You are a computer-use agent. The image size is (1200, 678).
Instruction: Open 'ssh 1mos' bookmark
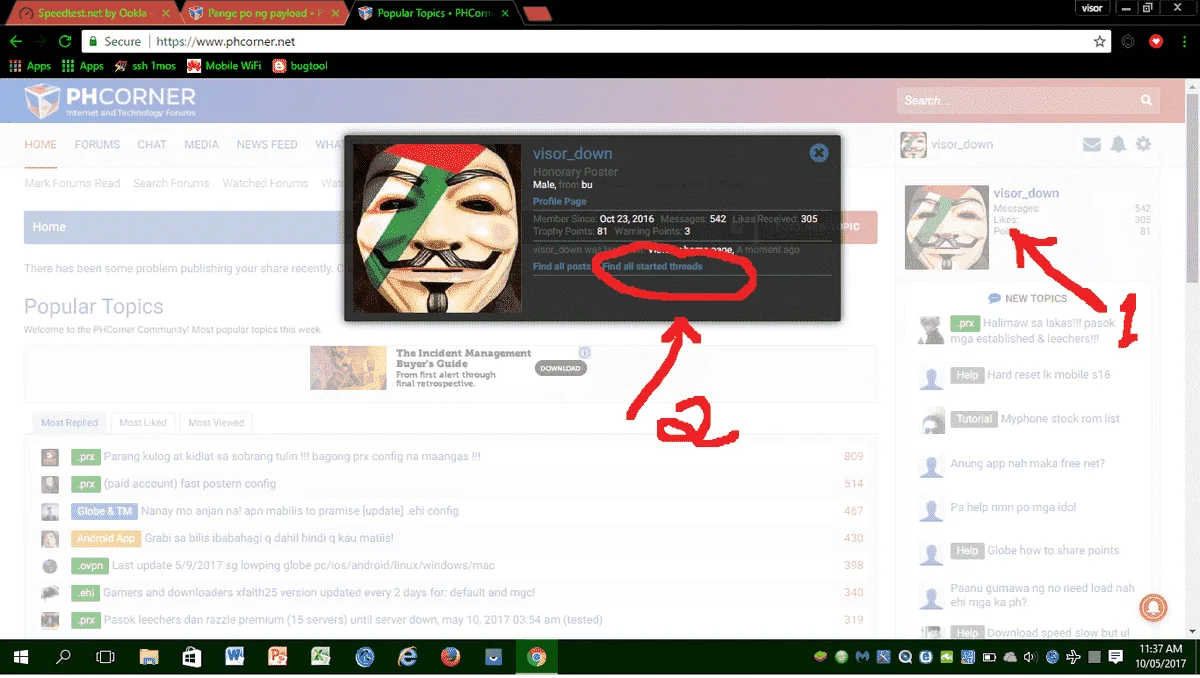[x=145, y=66]
